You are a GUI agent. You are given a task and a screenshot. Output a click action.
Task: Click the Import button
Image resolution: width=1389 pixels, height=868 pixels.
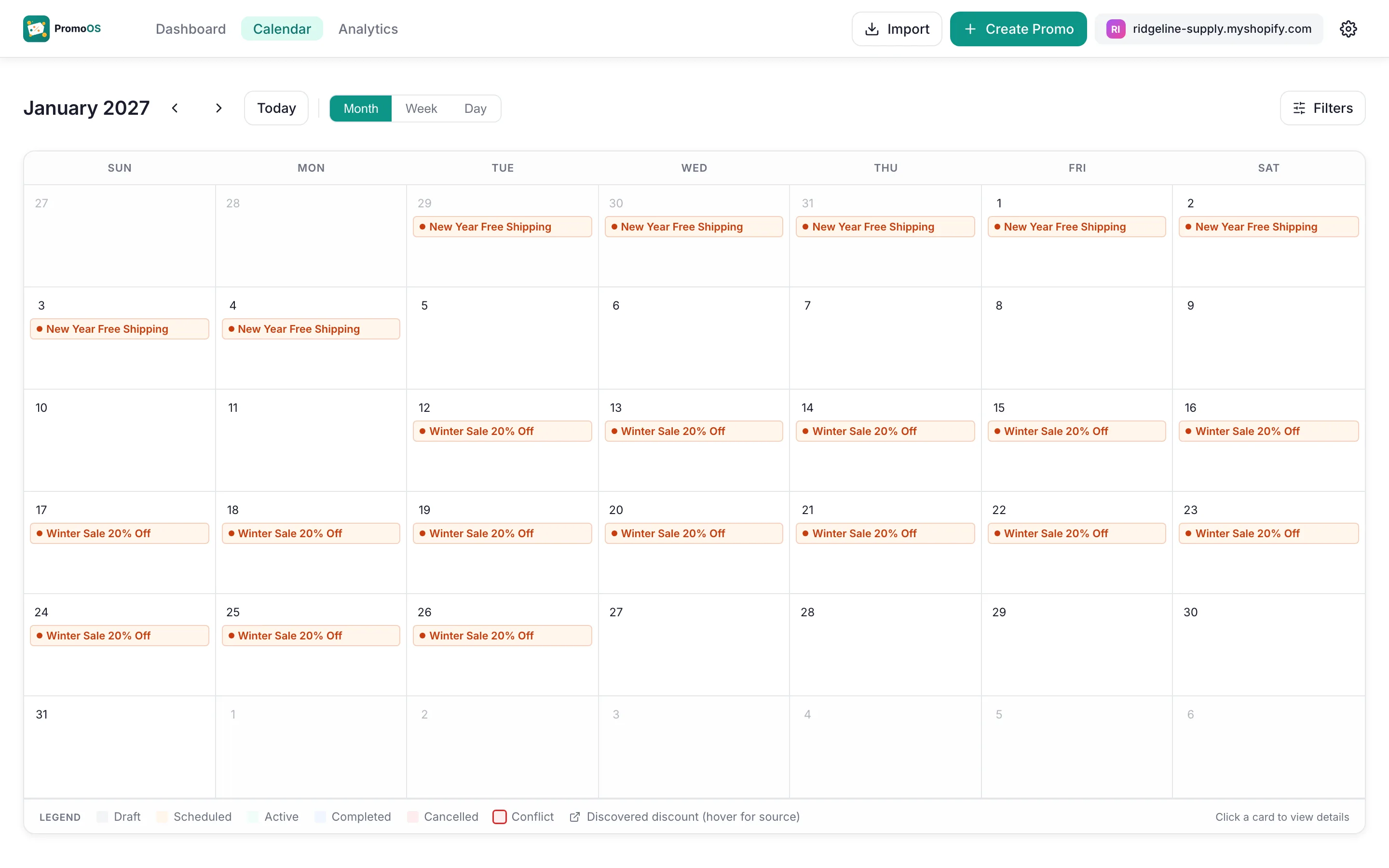pos(897,29)
